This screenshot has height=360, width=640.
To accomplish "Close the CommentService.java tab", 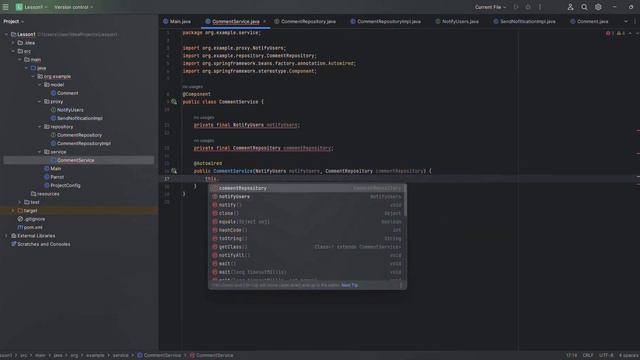I will coord(264,21).
